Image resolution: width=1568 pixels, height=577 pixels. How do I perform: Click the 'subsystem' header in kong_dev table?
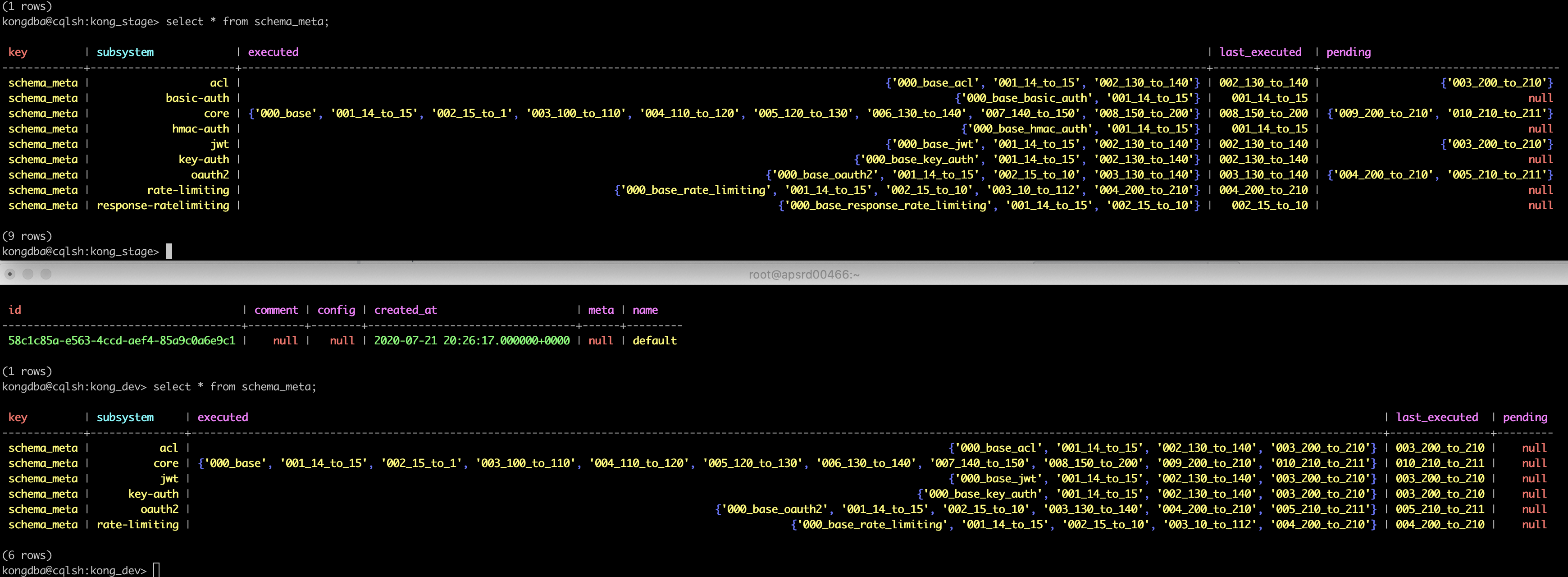(125, 417)
